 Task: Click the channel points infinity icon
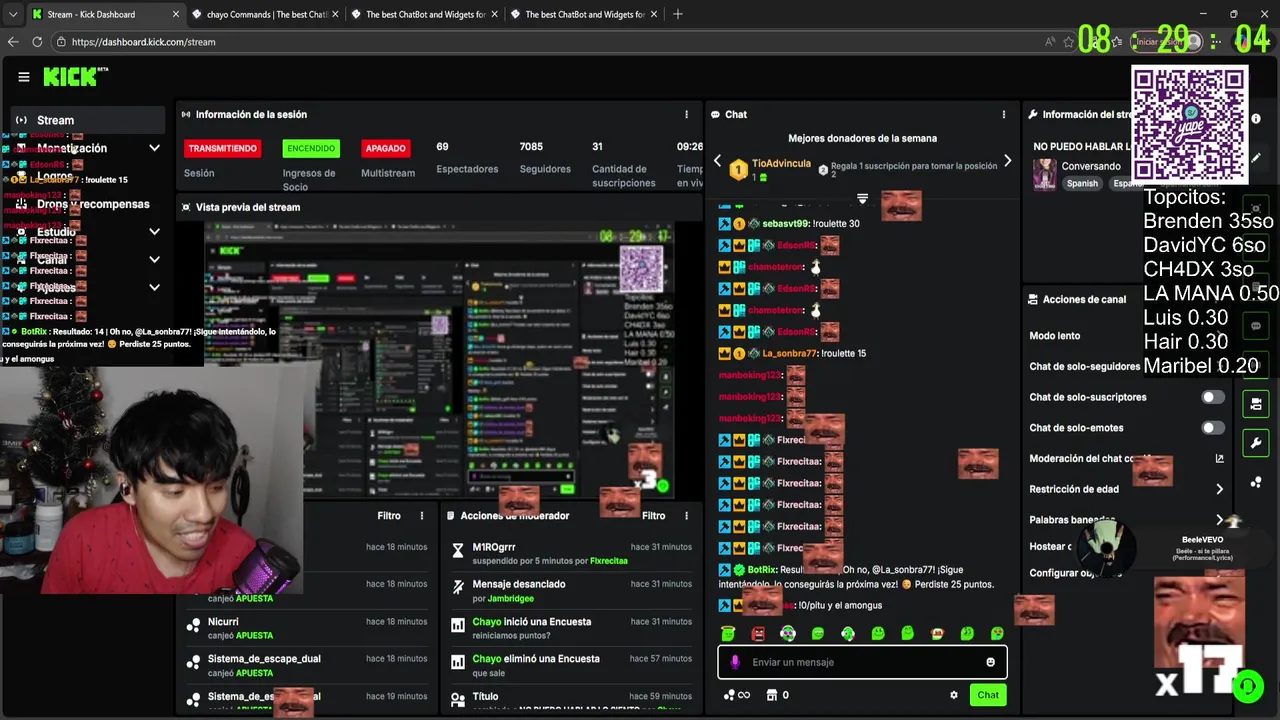(736, 695)
